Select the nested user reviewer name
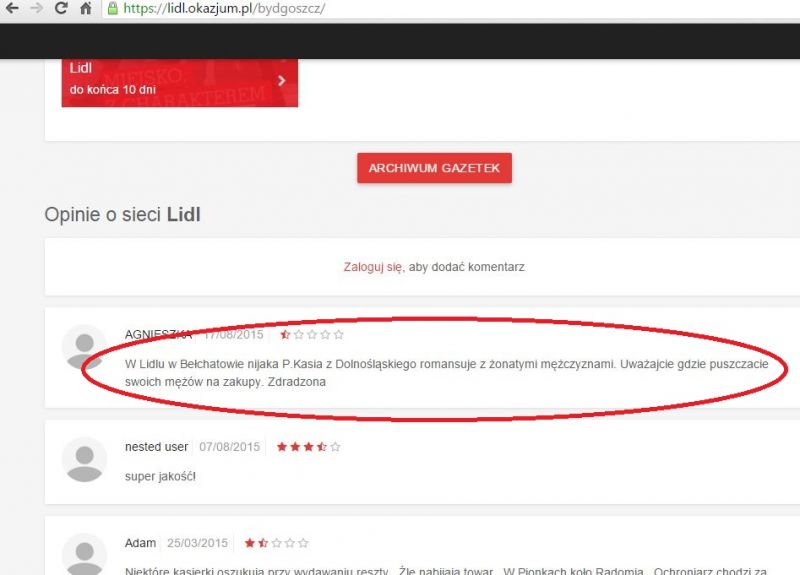800x575 pixels. click(x=157, y=447)
